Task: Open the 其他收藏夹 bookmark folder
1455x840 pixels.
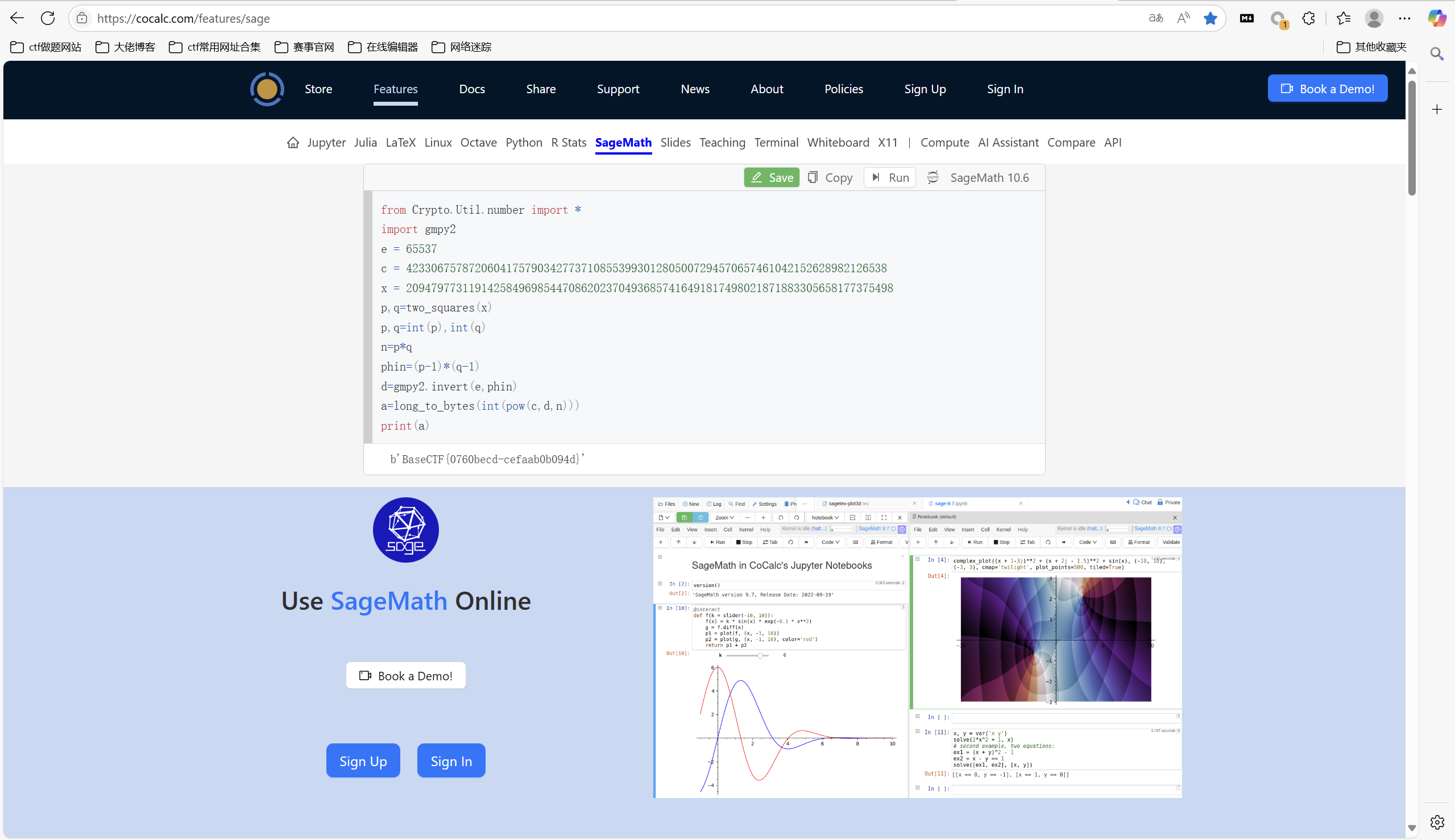Action: pyautogui.click(x=1372, y=47)
